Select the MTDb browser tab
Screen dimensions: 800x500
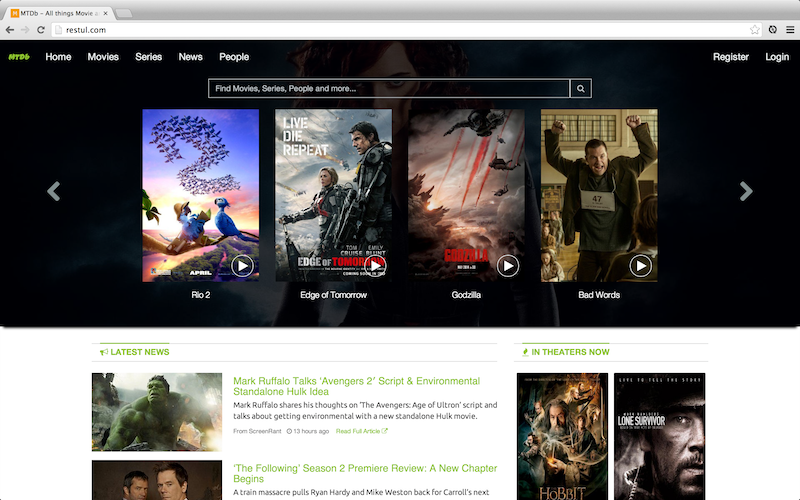[x=59, y=13]
